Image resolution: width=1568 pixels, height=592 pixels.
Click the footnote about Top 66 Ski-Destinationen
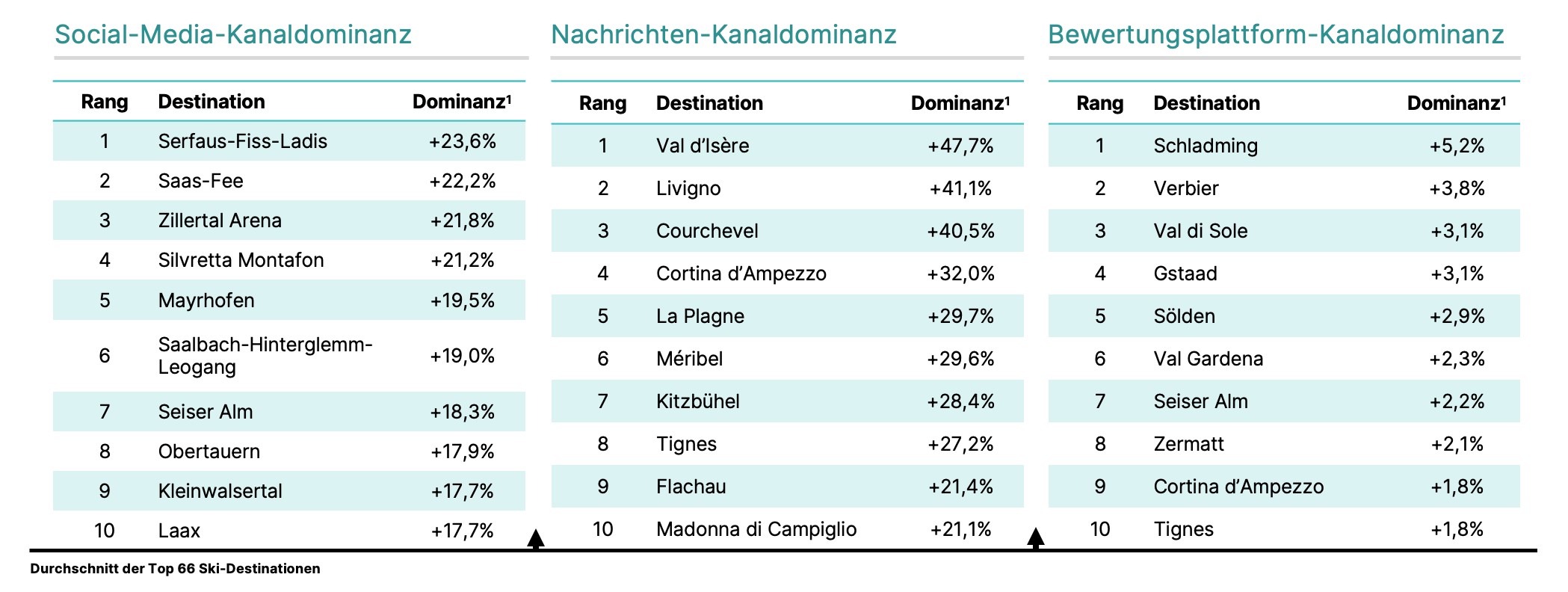175,569
